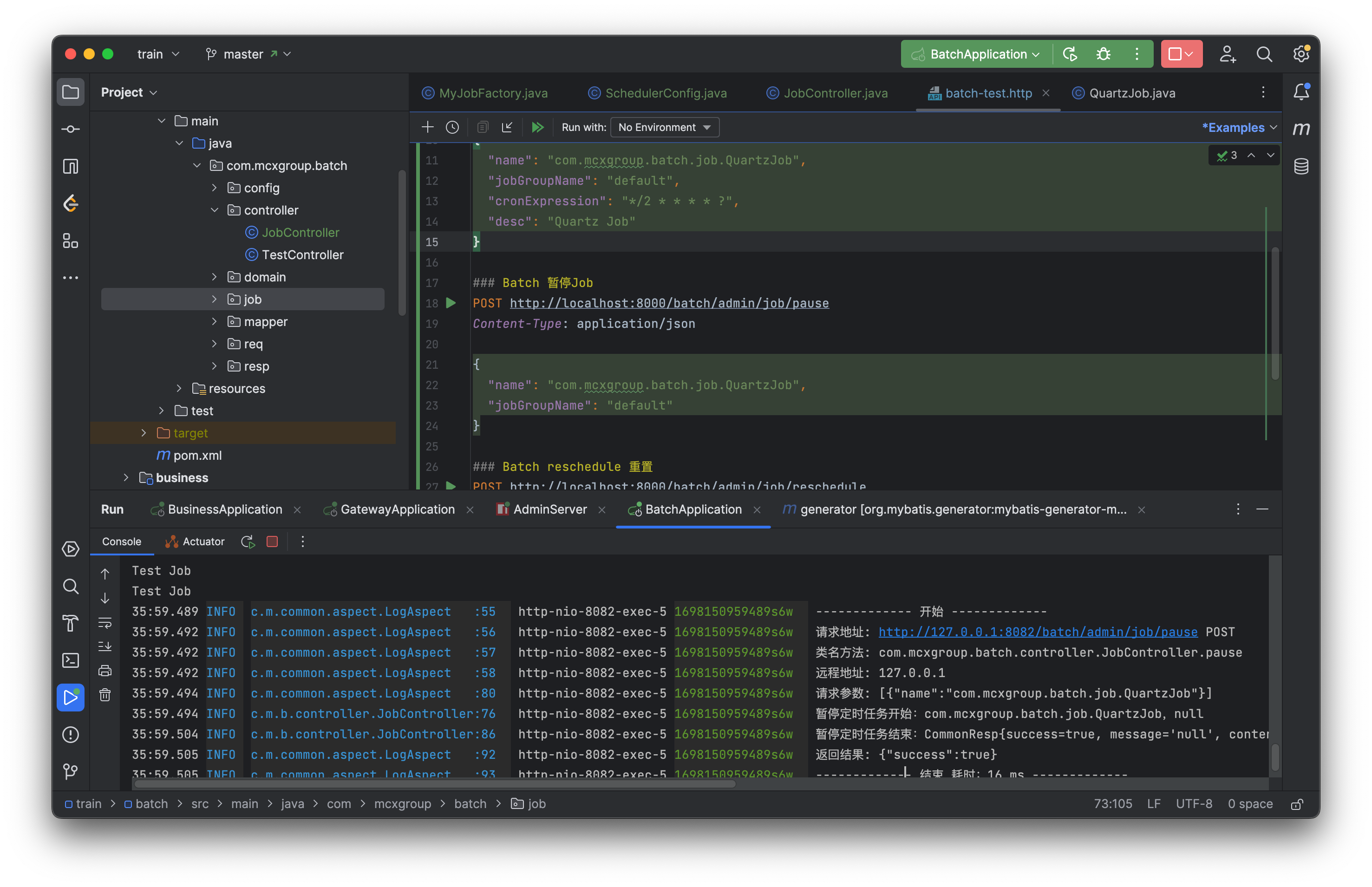Image resolution: width=1372 pixels, height=887 pixels.
Task: Run the pause Job request from the gutter
Action: [x=451, y=303]
